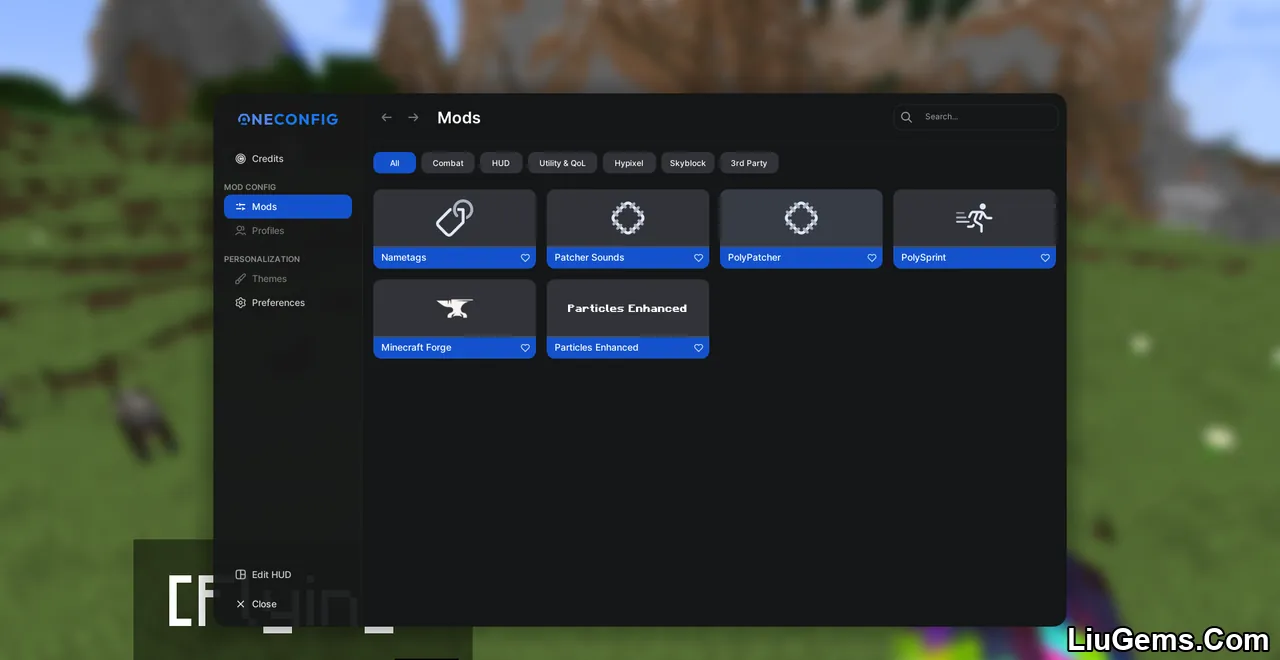Click the Minecraft Forge label bar
The height and width of the screenshot is (660, 1280).
point(454,348)
